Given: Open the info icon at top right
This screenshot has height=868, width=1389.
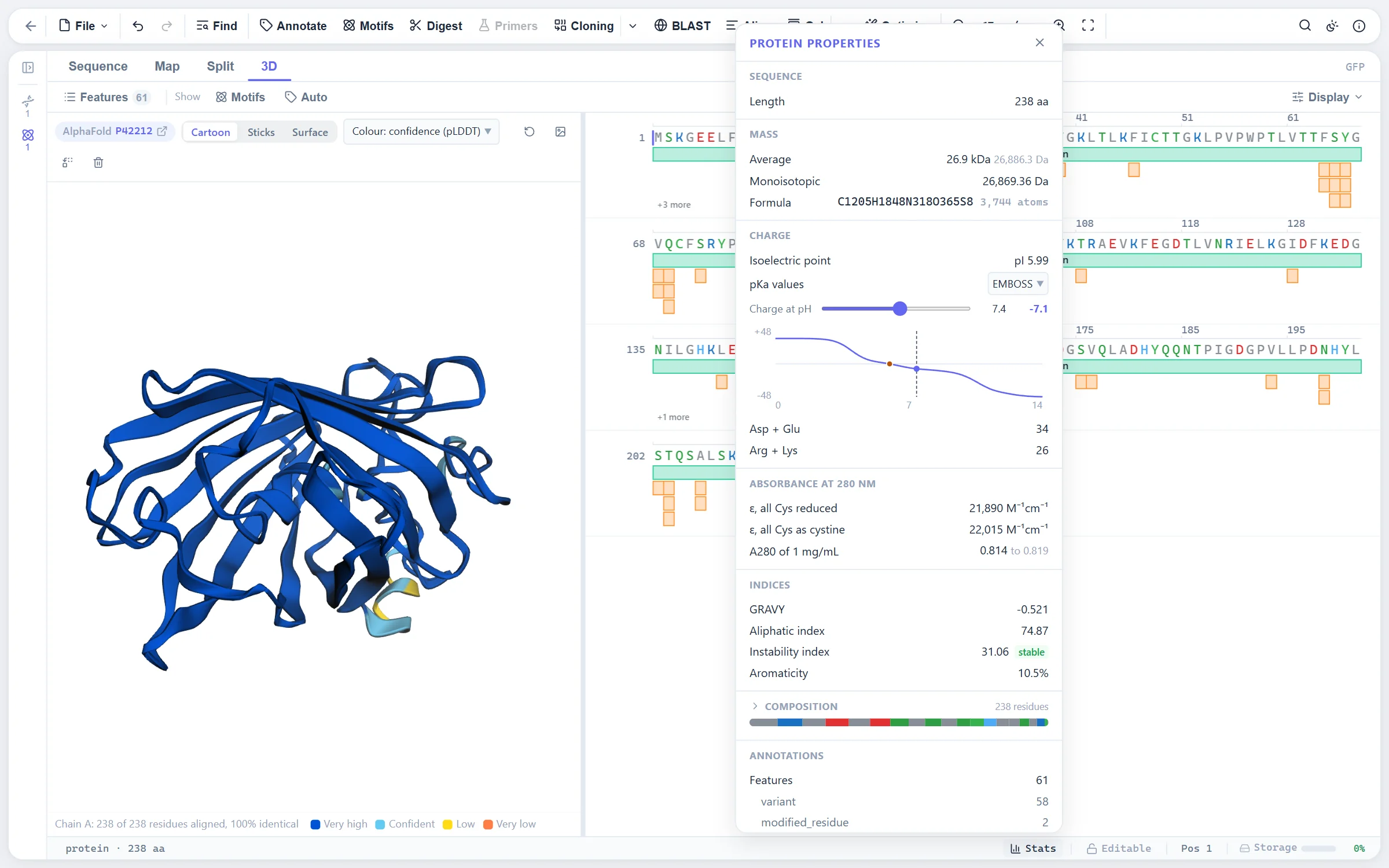Looking at the screenshot, I should pyautogui.click(x=1359, y=25).
